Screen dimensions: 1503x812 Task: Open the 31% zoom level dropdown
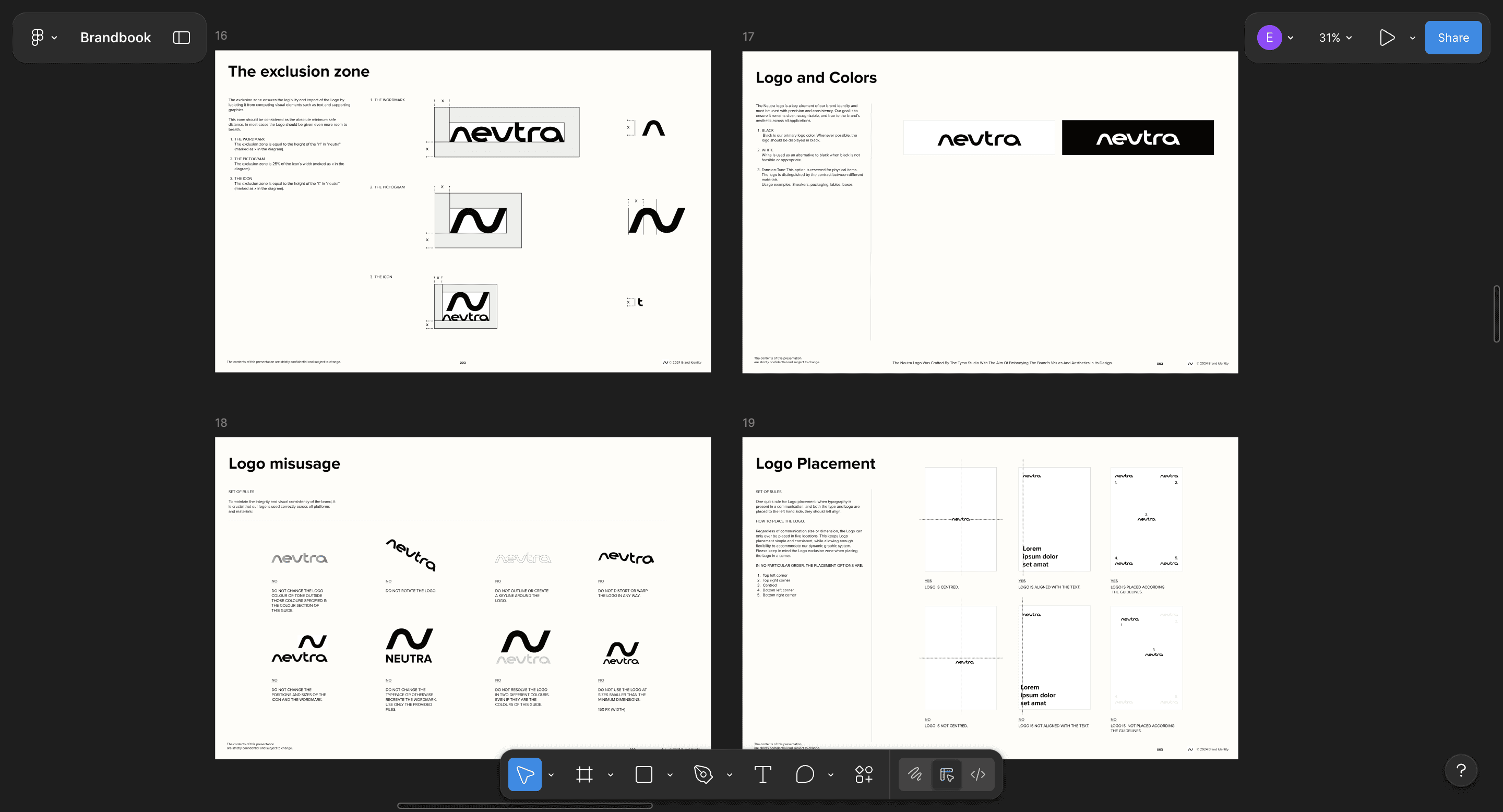coord(1335,38)
